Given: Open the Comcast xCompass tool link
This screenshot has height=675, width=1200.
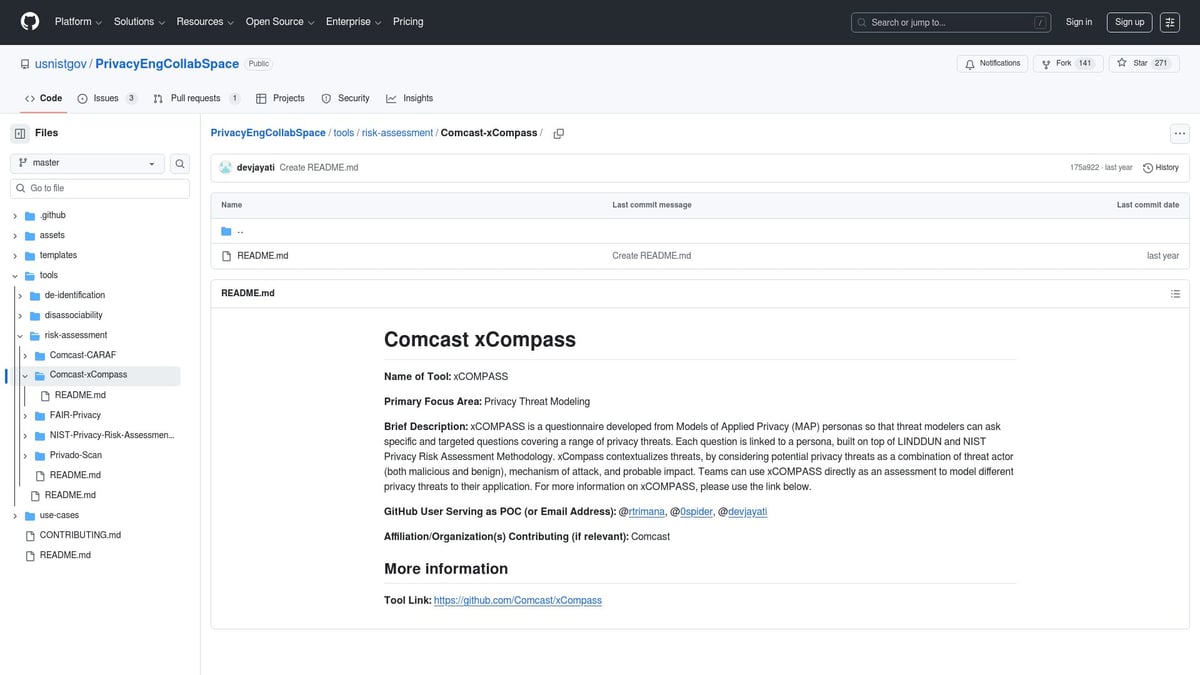Looking at the screenshot, I should [x=517, y=600].
